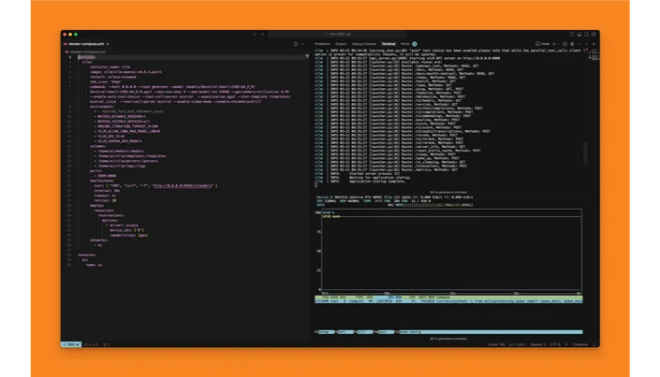Click the split terminal icon
This screenshot has width=660, height=377.
pos(565,44)
